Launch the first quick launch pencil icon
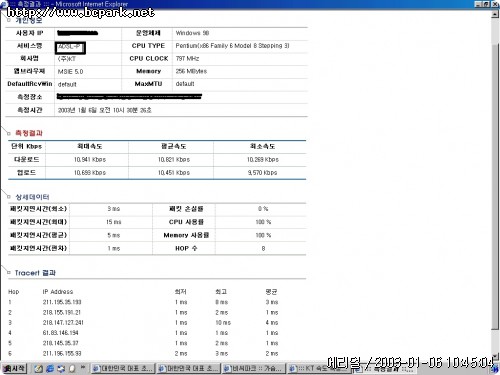500x375 pixels. click(x=38, y=369)
